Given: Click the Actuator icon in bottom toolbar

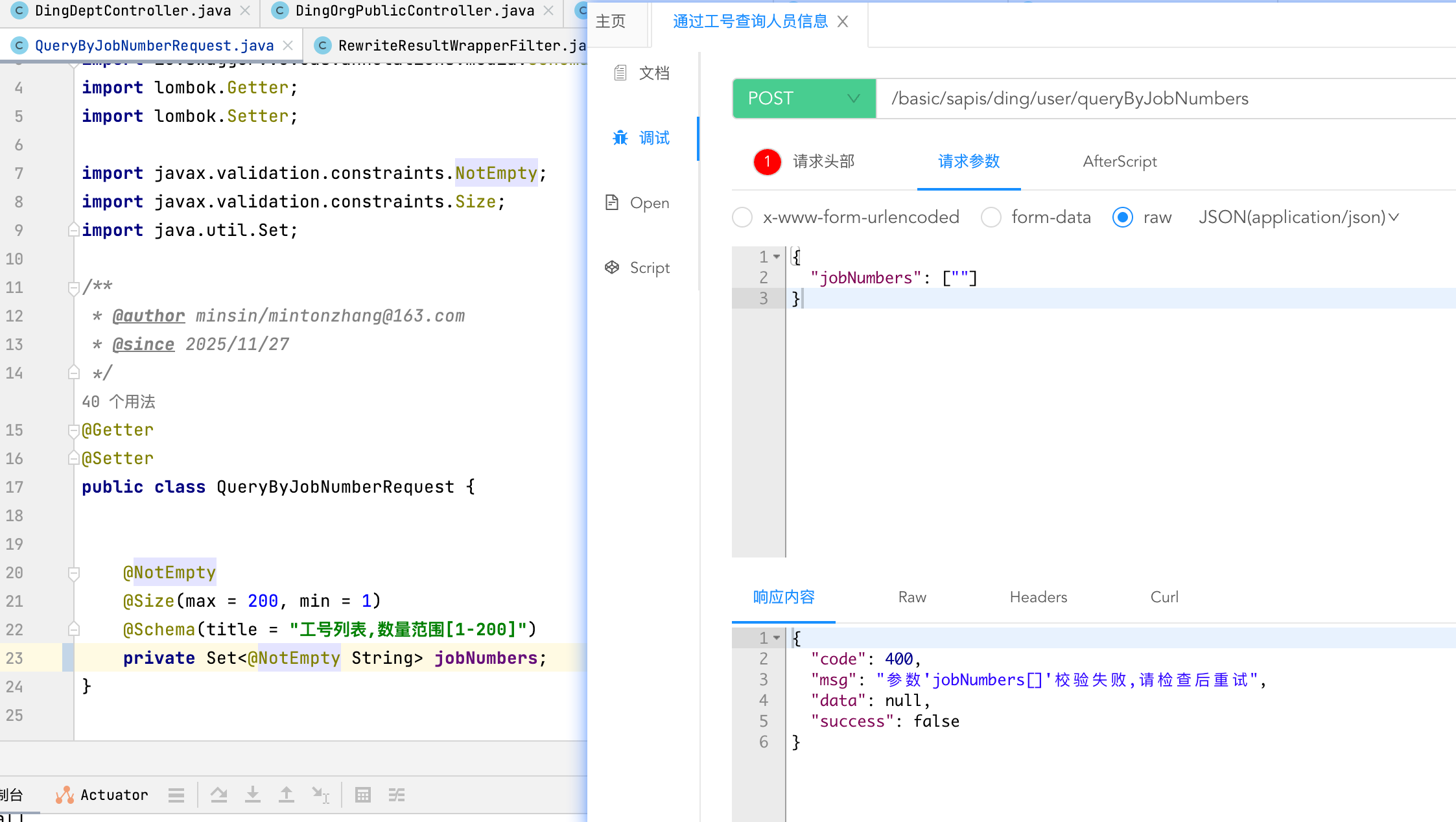Looking at the screenshot, I should [x=64, y=795].
